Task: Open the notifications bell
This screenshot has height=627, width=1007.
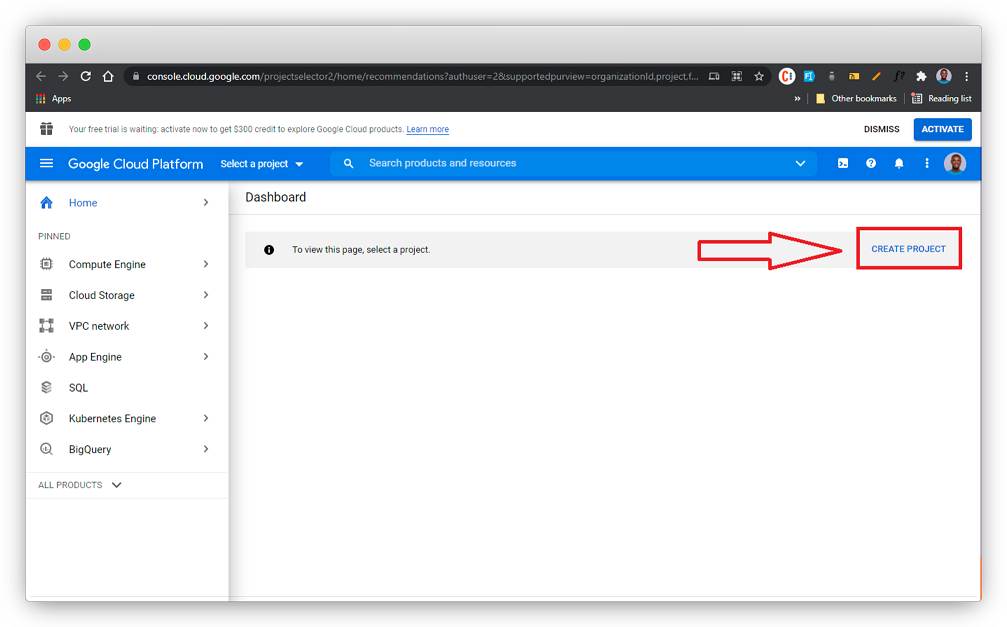Action: pos(899,163)
